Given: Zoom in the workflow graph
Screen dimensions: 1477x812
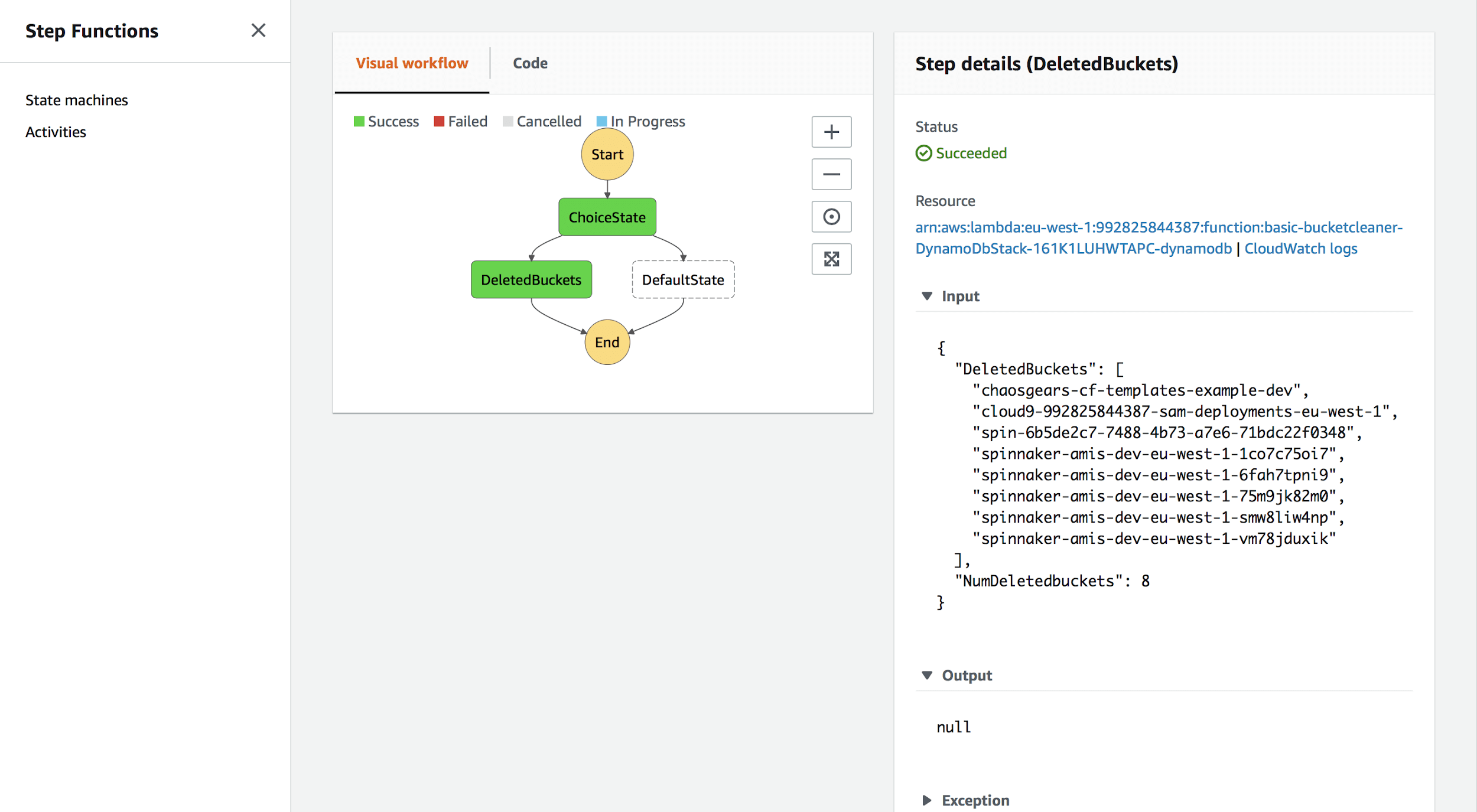Looking at the screenshot, I should 831,132.
